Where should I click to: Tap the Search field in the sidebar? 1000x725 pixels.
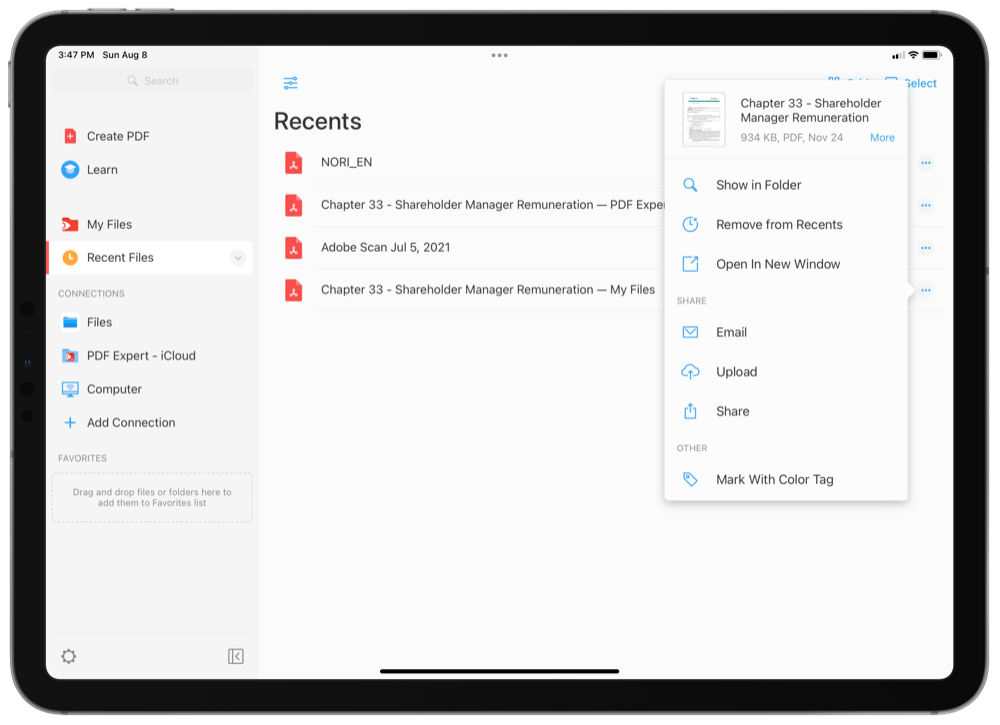coord(152,80)
